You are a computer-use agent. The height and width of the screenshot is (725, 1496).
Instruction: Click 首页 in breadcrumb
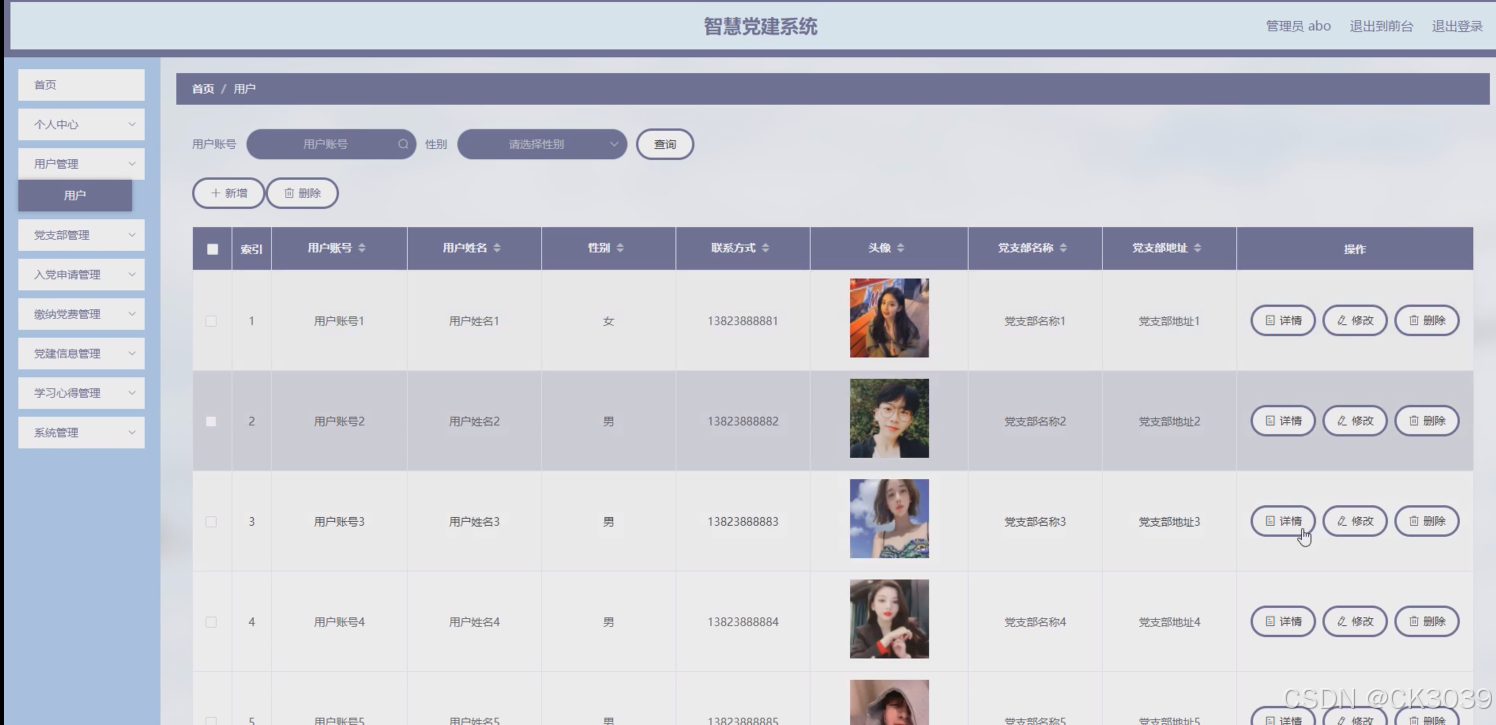[x=203, y=89]
